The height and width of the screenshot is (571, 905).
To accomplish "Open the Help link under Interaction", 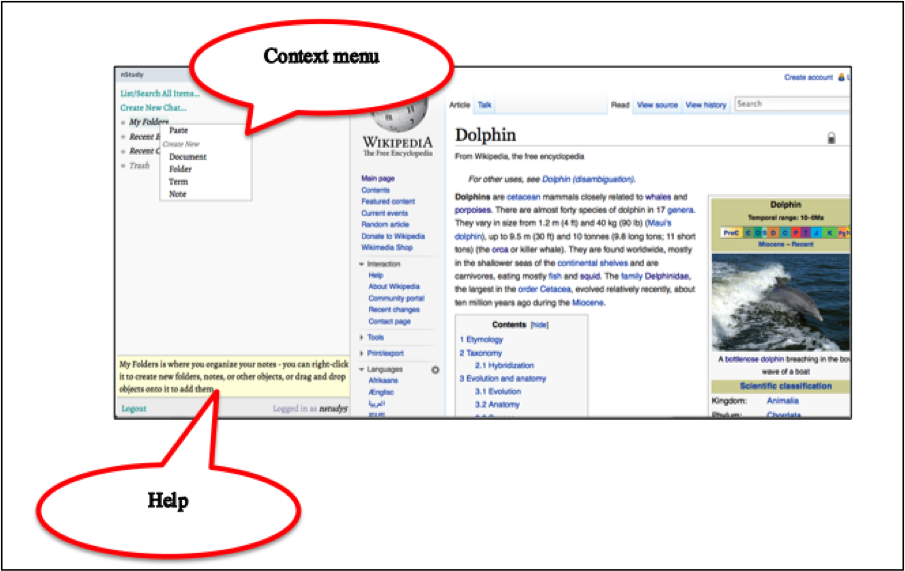I will pos(376,275).
